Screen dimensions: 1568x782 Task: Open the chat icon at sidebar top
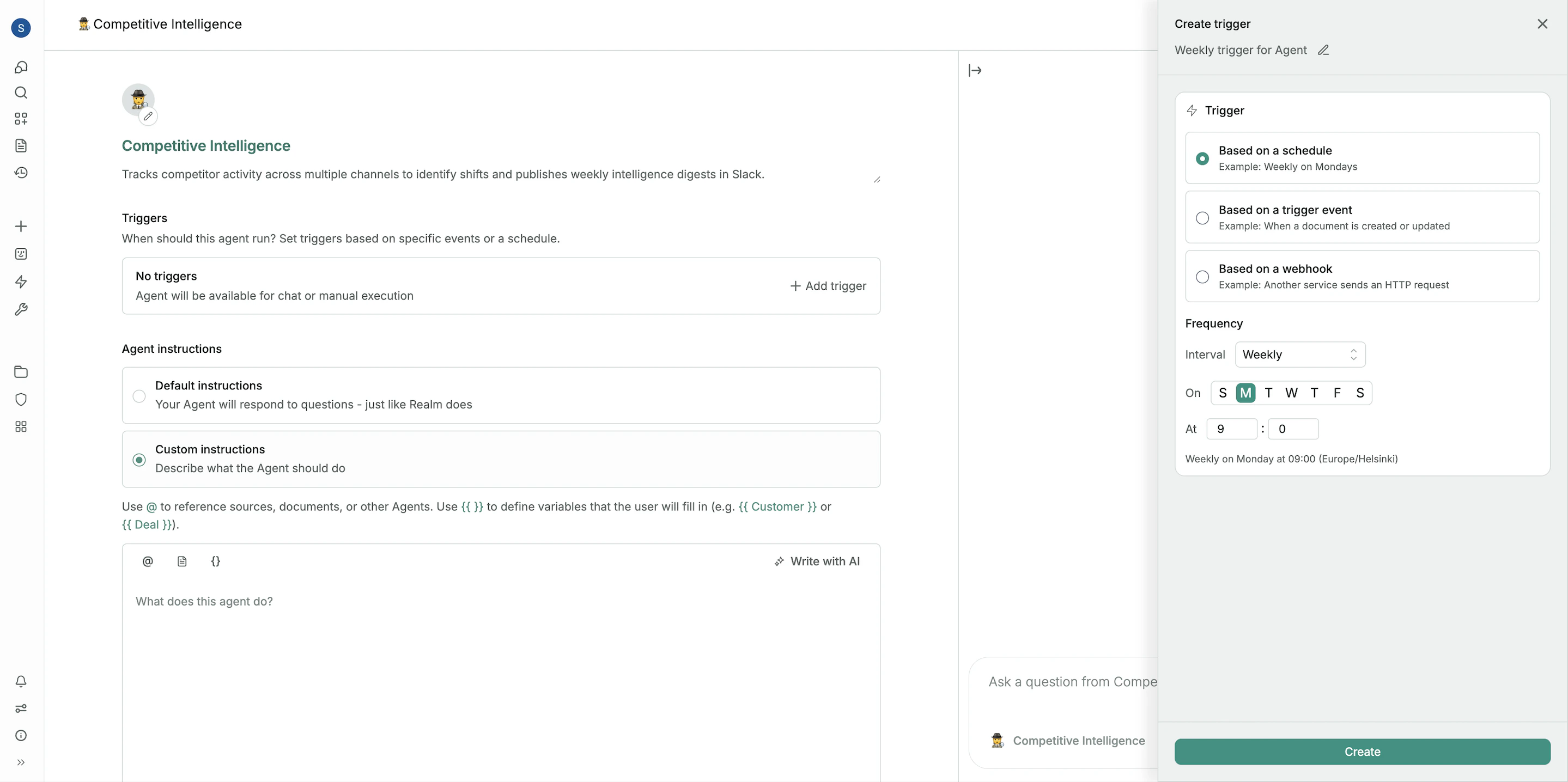[x=21, y=67]
